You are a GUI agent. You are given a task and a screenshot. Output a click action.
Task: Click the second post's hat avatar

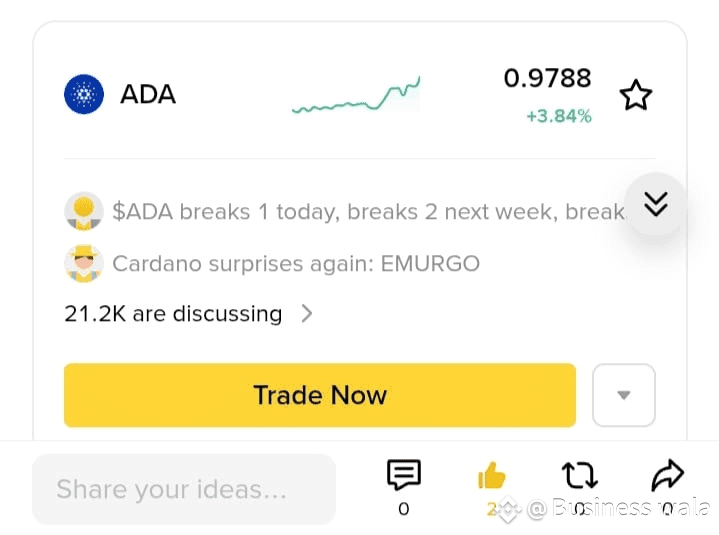(x=83, y=263)
